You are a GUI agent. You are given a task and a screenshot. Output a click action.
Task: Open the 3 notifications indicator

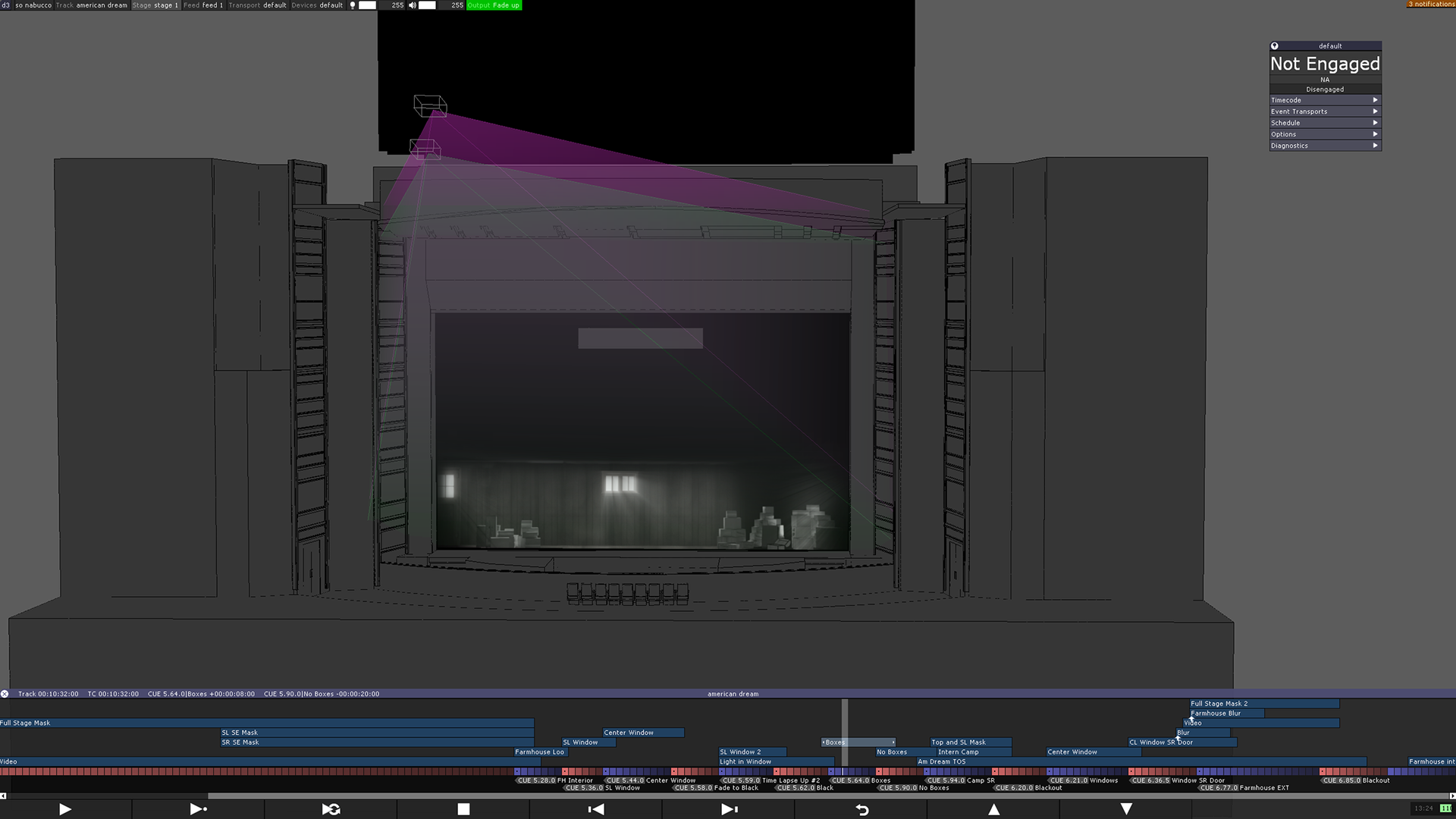pyautogui.click(x=1431, y=5)
